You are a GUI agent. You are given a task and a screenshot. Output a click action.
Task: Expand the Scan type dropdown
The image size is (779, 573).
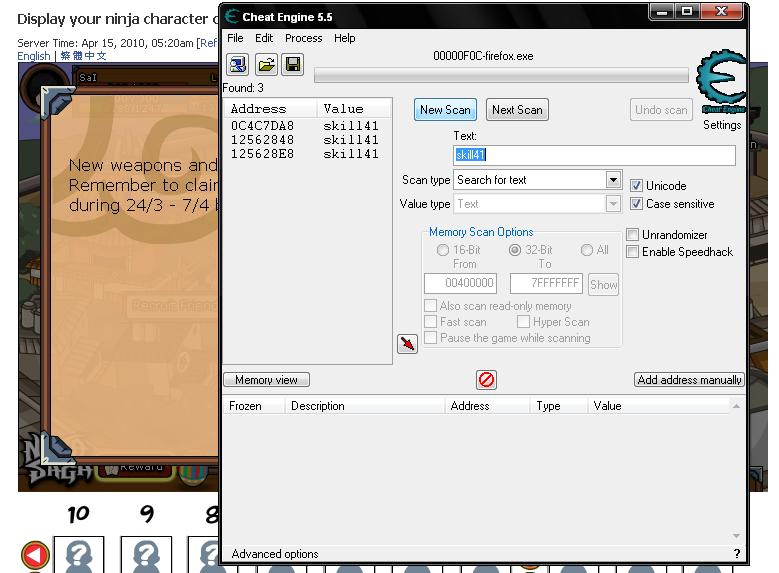pos(614,179)
